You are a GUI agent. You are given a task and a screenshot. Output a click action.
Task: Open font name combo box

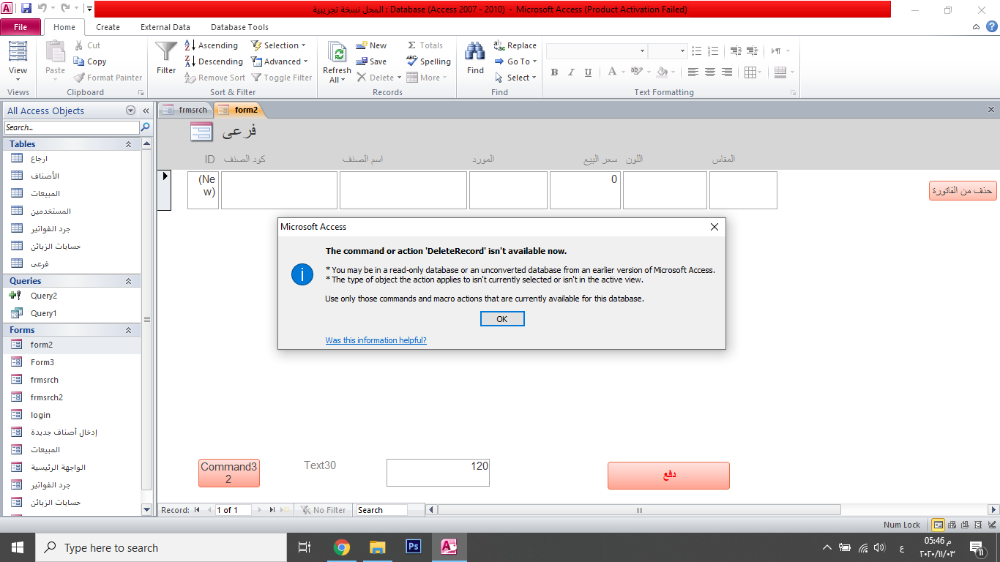click(x=596, y=51)
